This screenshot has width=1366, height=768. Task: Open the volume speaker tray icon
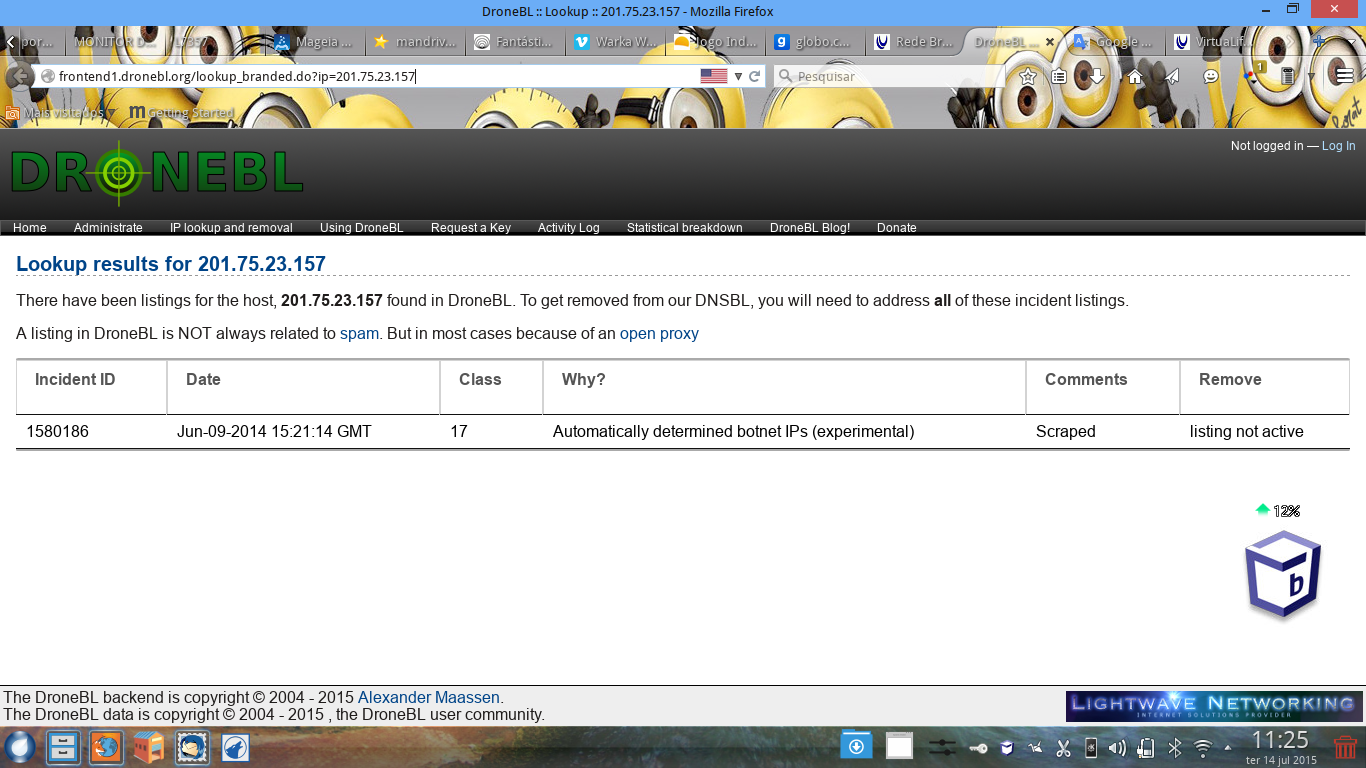point(1118,748)
